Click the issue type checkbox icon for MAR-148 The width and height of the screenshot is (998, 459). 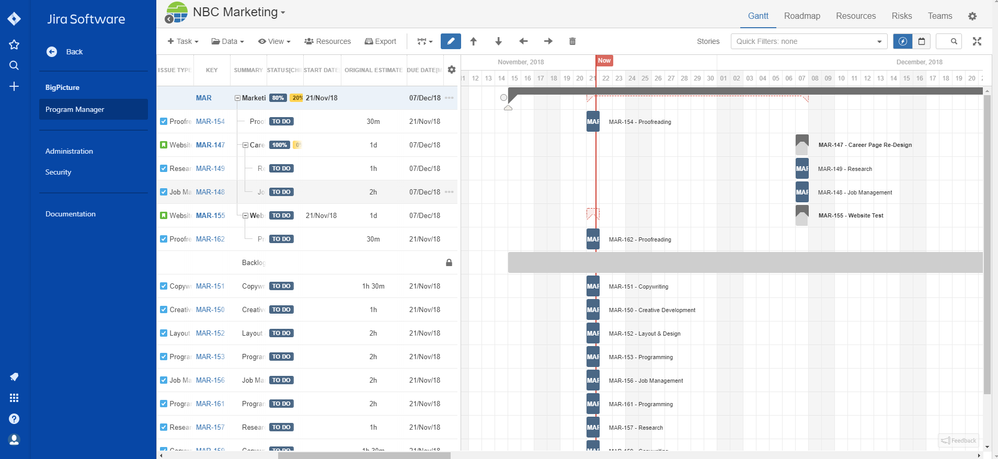point(164,192)
